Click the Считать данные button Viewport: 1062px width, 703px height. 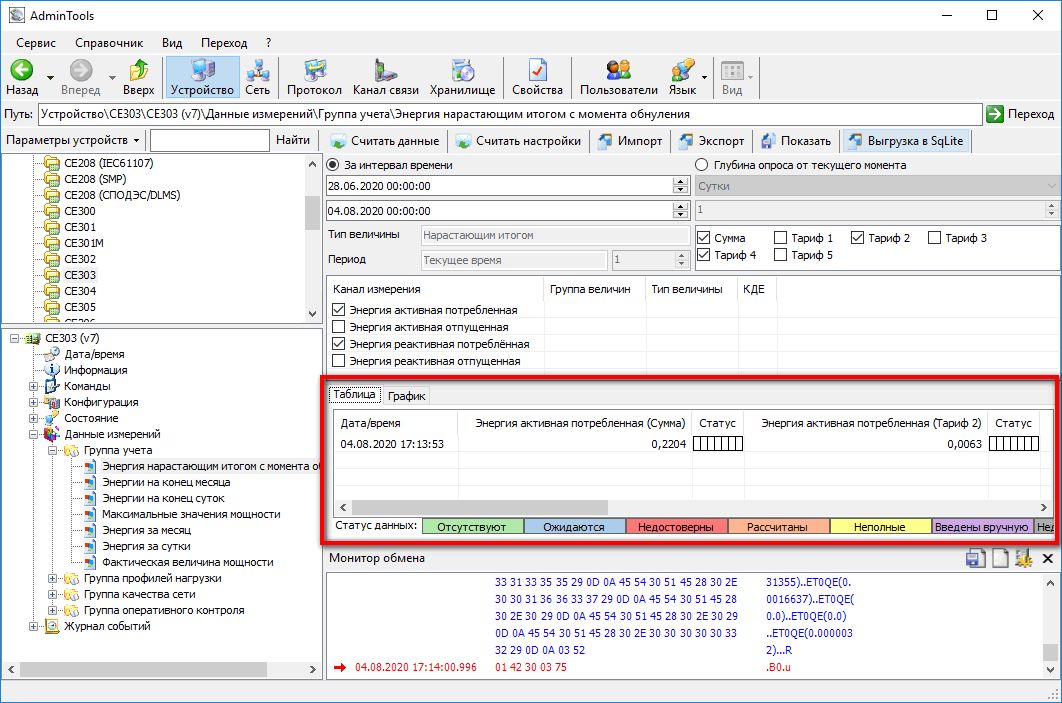click(x=384, y=141)
